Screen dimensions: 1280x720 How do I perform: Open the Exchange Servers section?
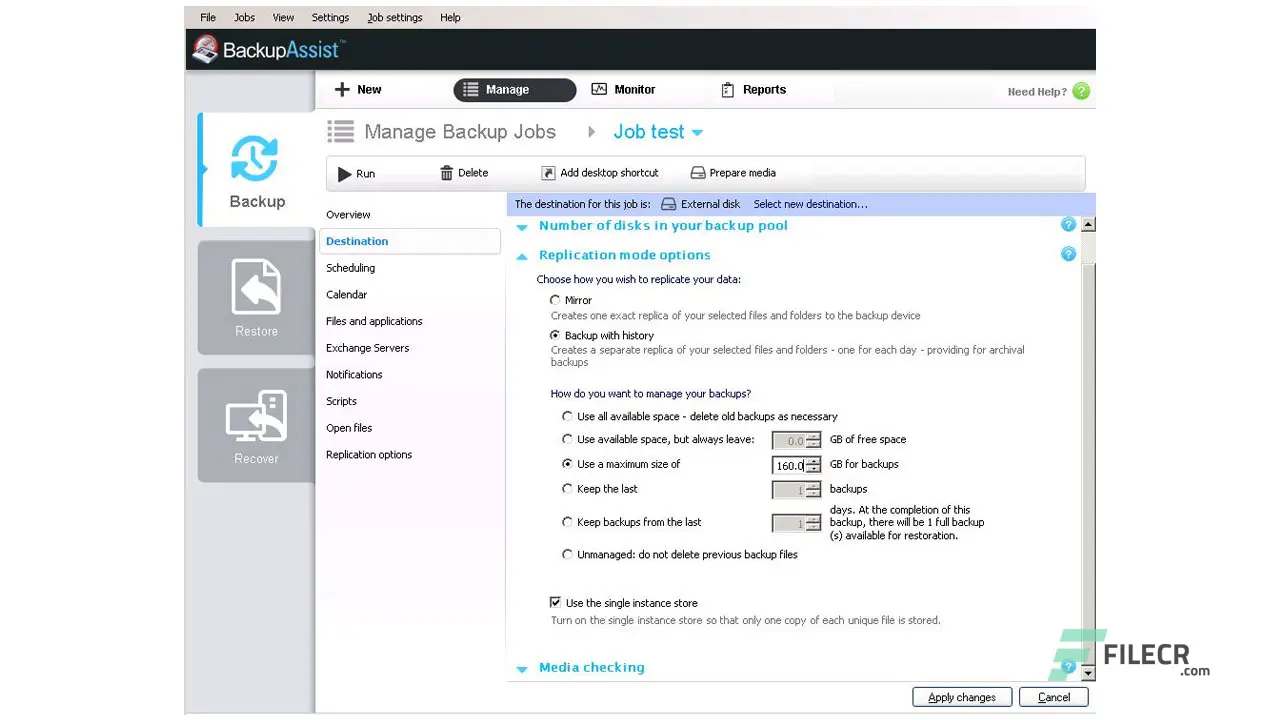point(368,348)
